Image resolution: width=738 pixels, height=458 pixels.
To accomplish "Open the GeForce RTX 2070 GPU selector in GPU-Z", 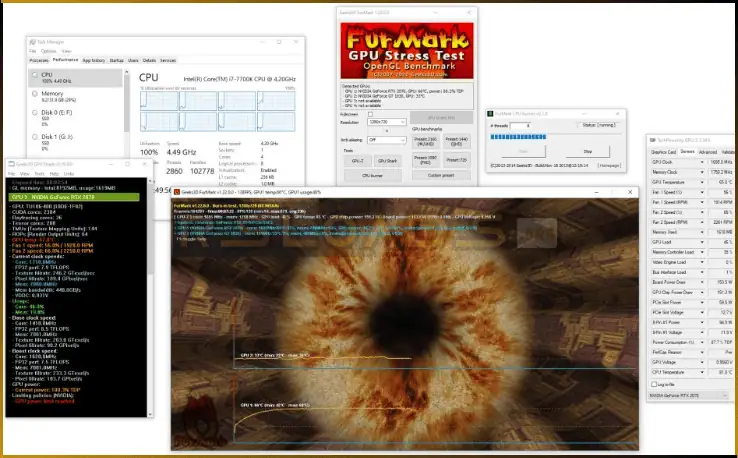I will point(689,395).
